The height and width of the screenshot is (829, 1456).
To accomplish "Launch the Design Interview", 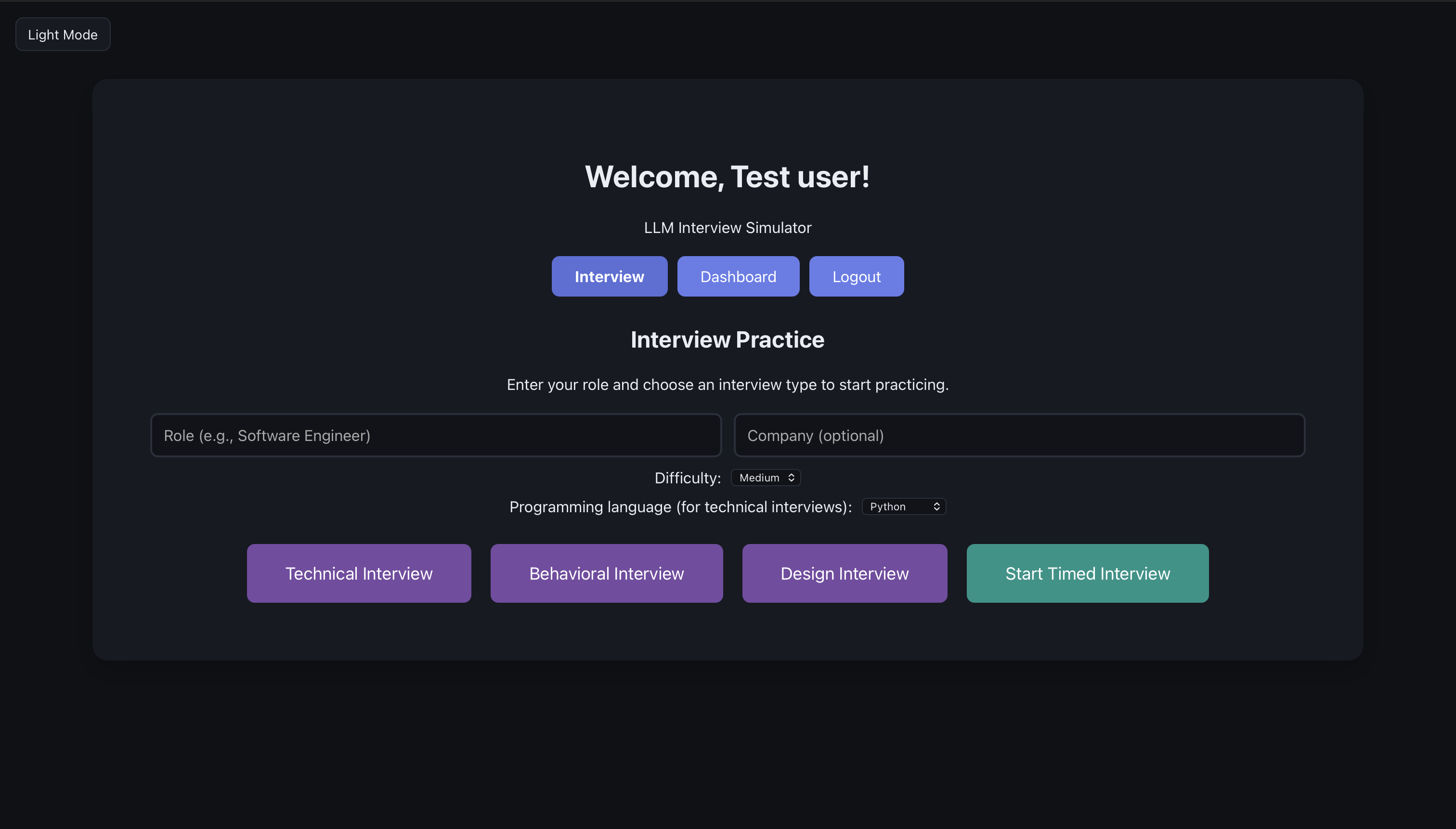I will [x=845, y=573].
